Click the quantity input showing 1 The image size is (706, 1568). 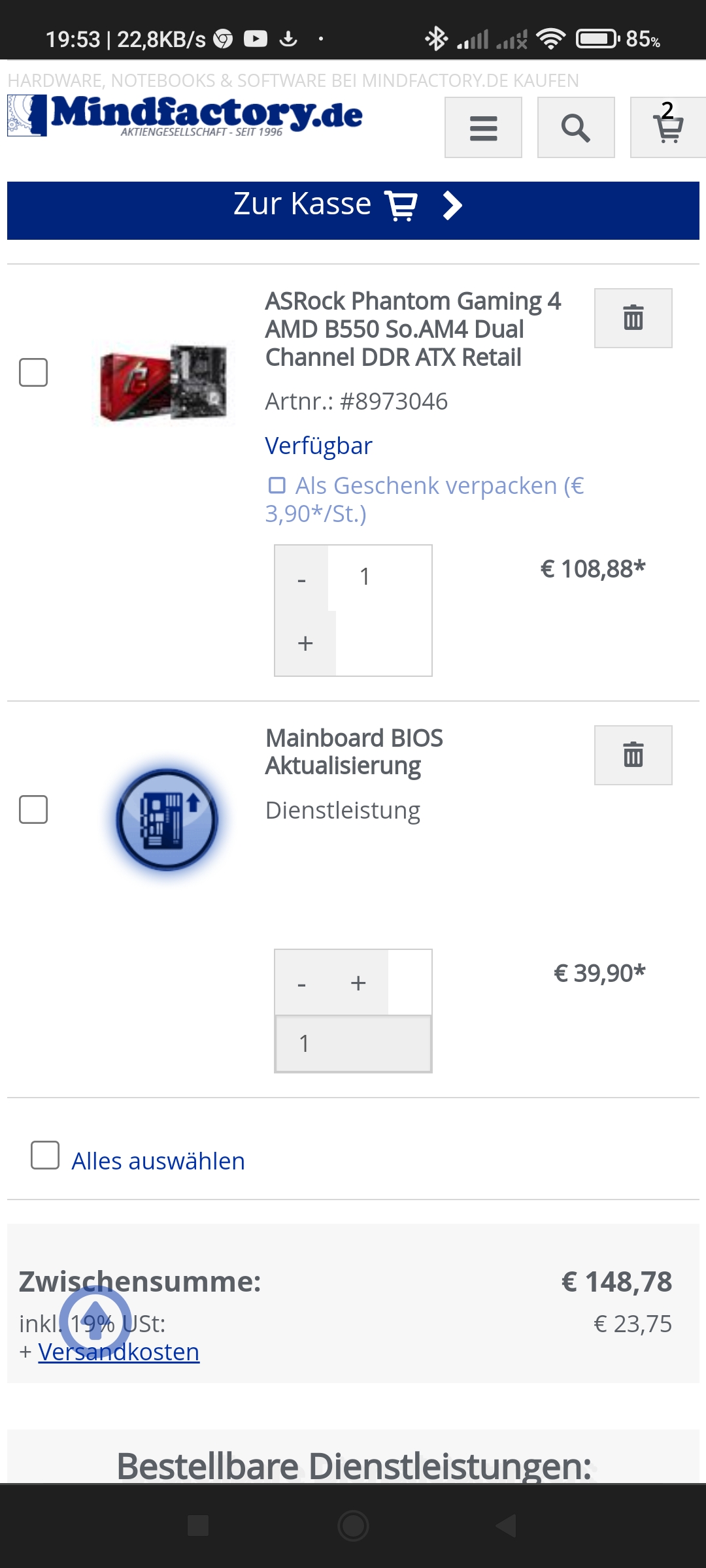(364, 576)
